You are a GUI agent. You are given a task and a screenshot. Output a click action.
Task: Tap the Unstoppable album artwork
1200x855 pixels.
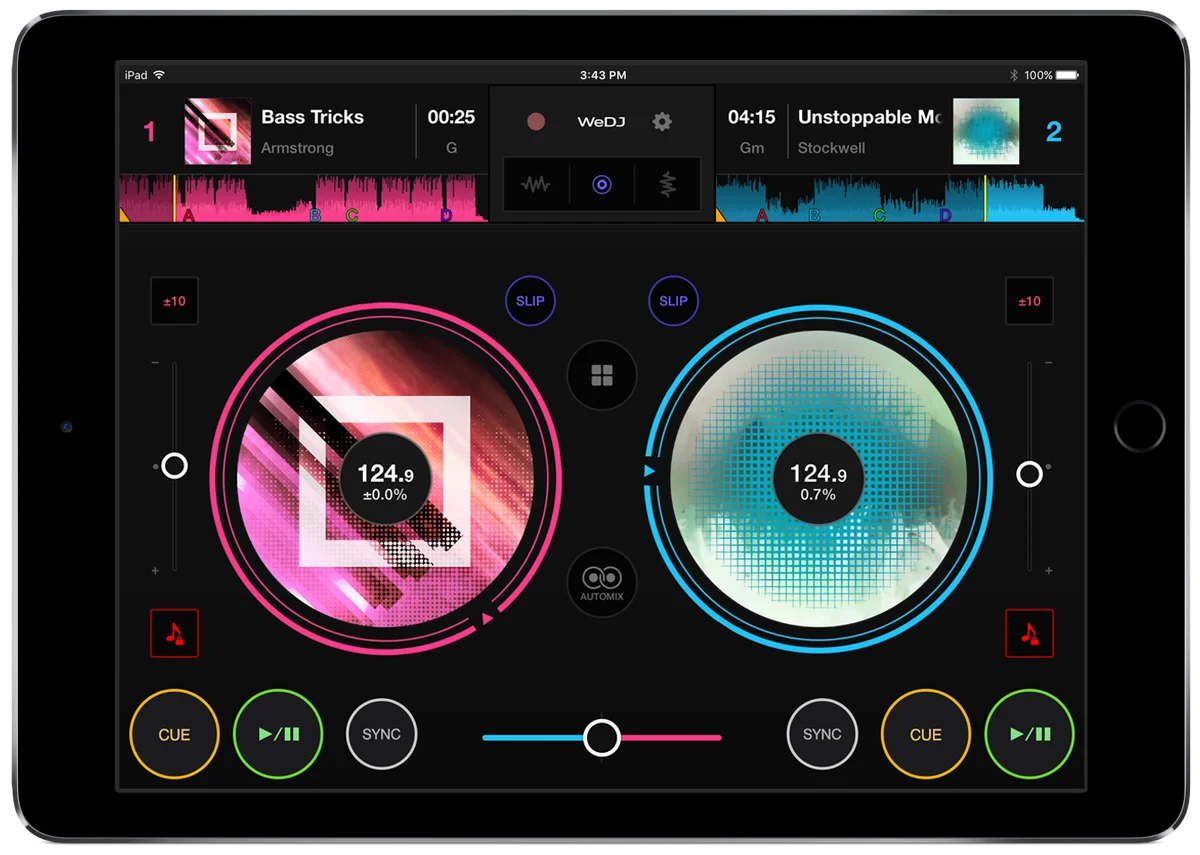pyautogui.click(x=986, y=131)
